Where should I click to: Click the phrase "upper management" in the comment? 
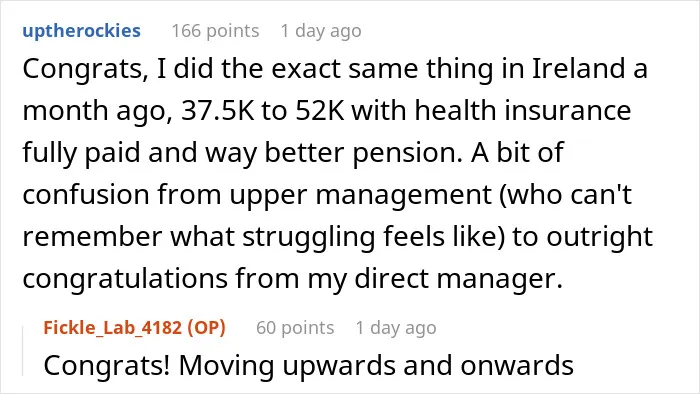coord(360,196)
